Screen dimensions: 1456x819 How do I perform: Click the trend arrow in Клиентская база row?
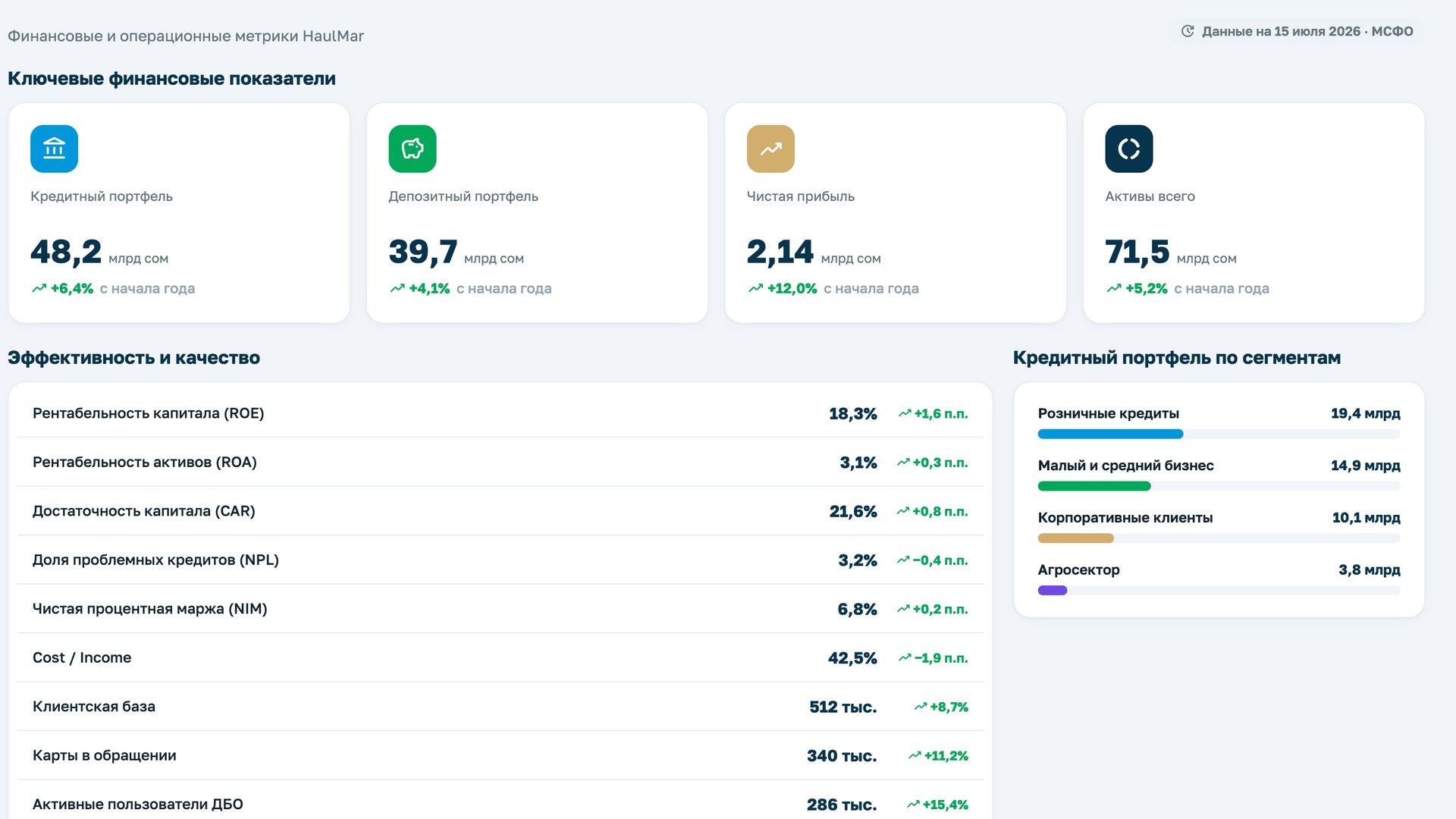coord(920,707)
